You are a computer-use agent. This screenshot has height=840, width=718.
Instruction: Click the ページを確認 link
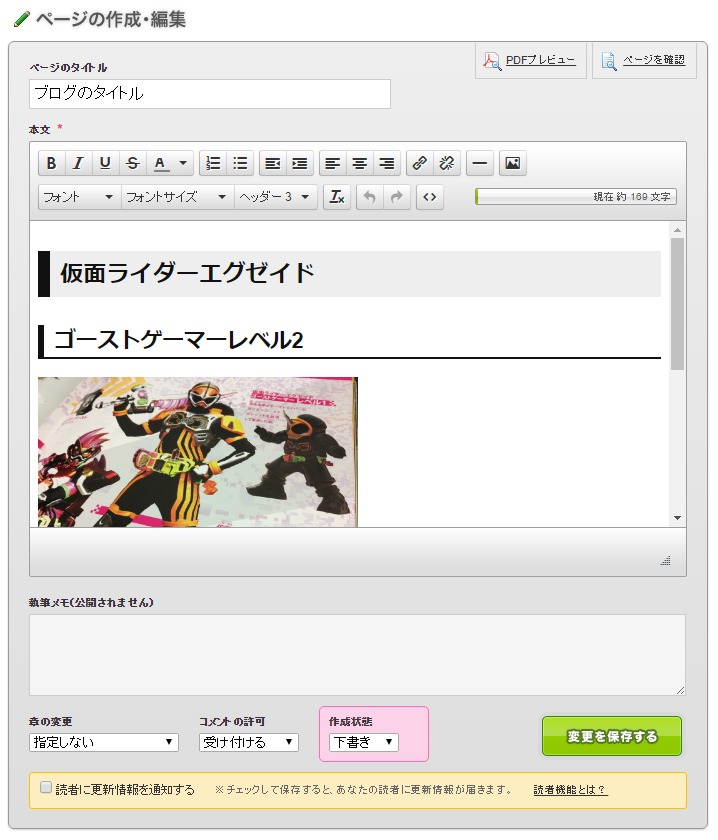click(654, 60)
